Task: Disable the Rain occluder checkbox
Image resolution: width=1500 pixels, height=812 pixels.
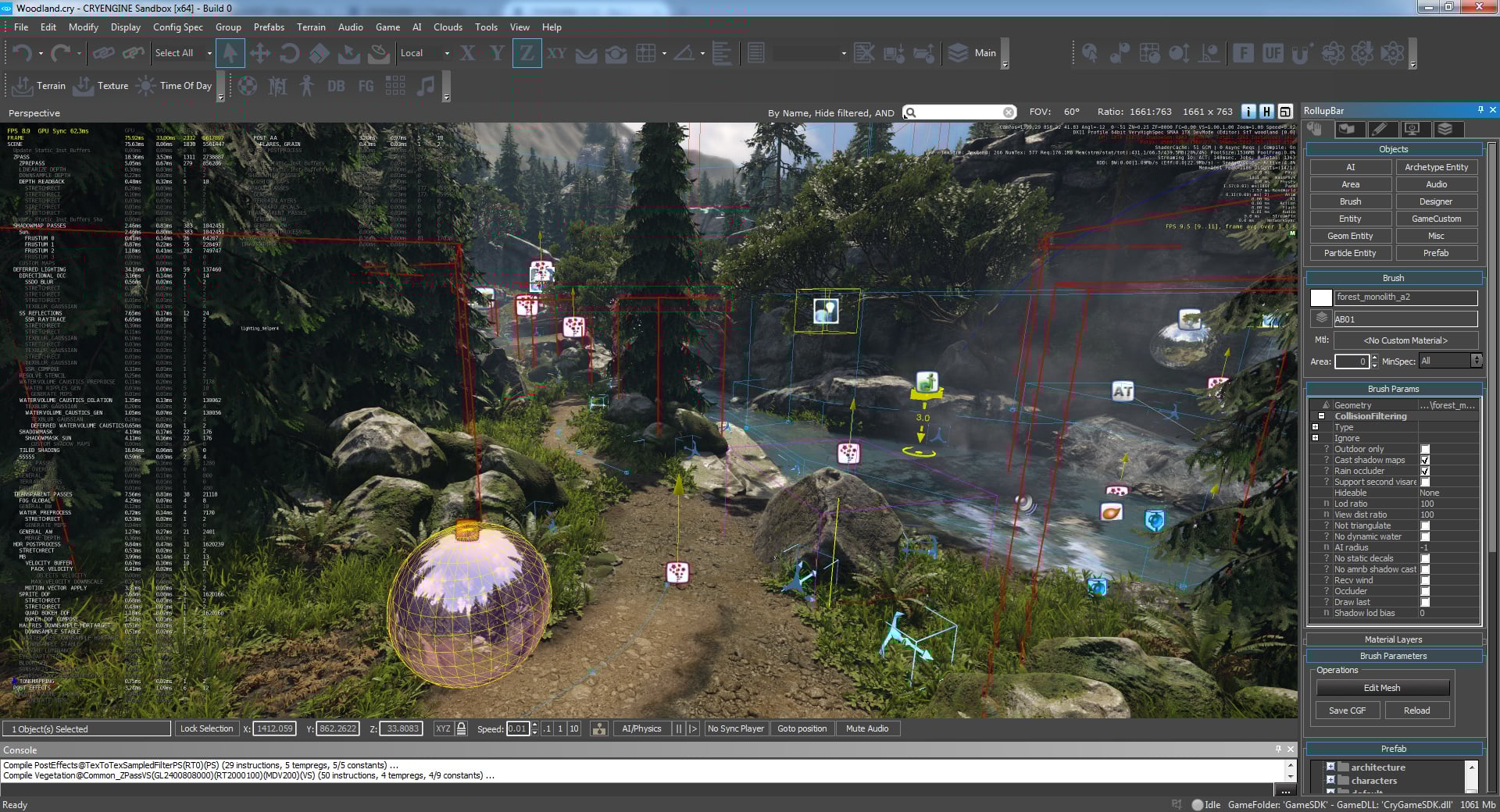Action: pos(1425,471)
